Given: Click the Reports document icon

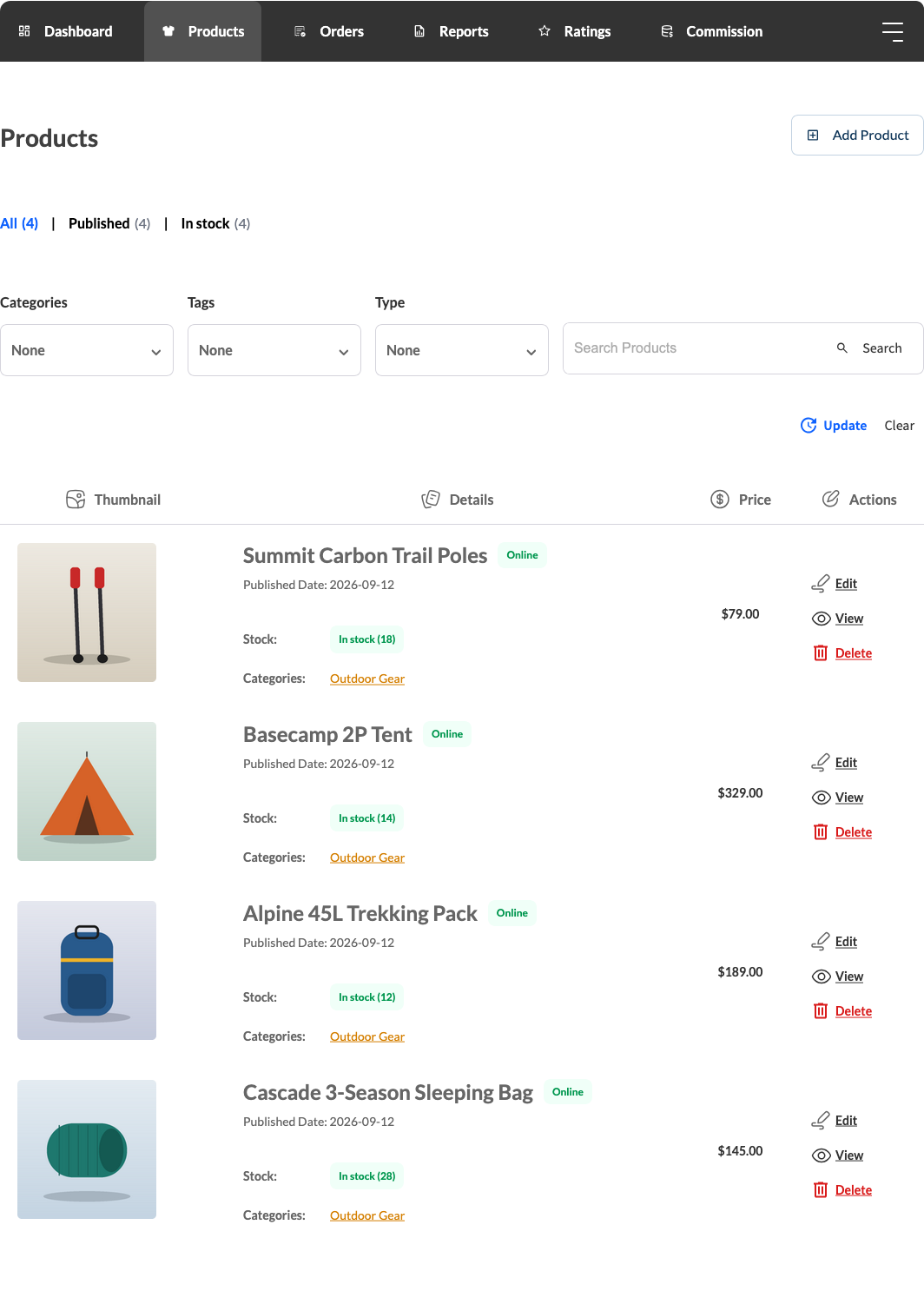Looking at the screenshot, I should click(x=419, y=31).
